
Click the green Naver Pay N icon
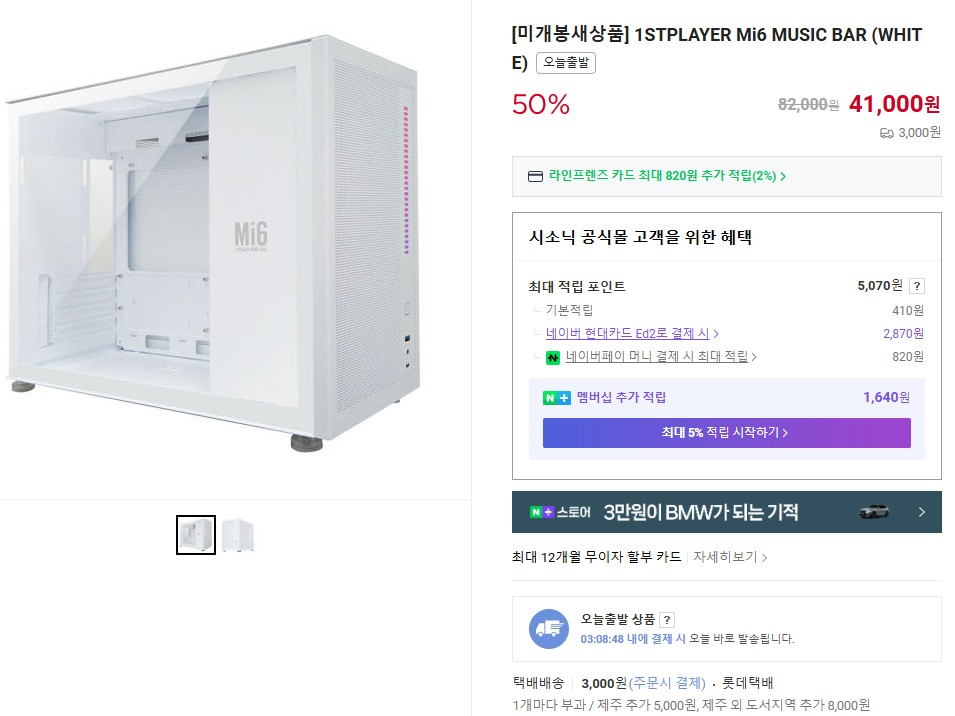pos(553,357)
